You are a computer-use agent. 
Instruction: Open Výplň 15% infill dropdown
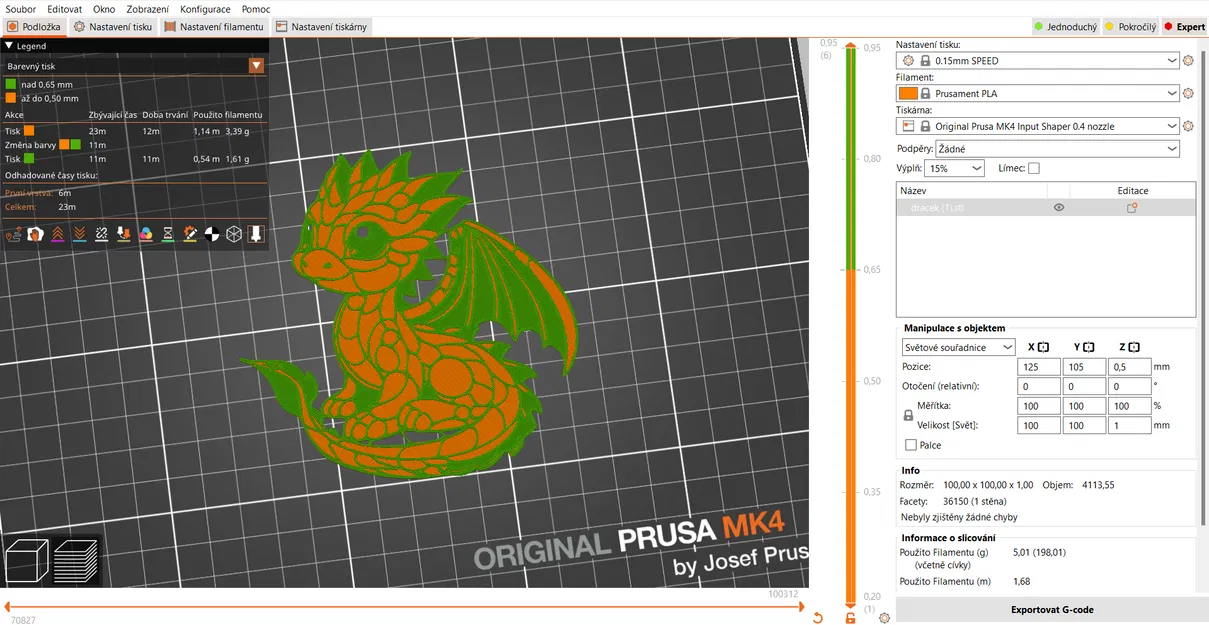click(x=955, y=169)
